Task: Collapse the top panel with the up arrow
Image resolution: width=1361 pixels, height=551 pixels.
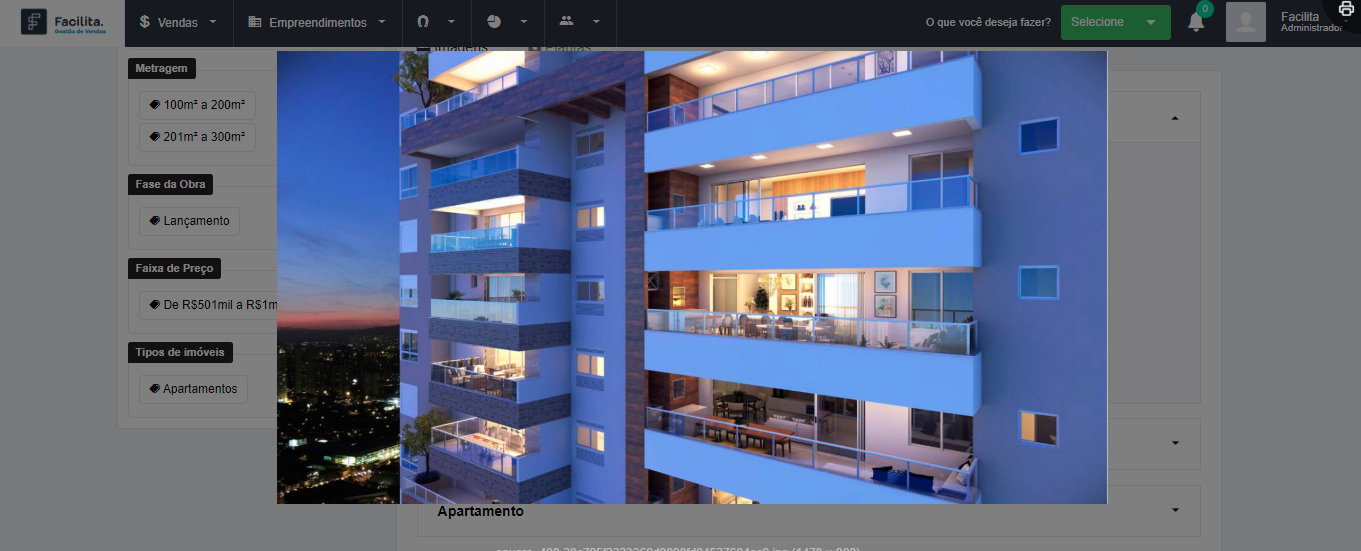Action: [x=1174, y=118]
